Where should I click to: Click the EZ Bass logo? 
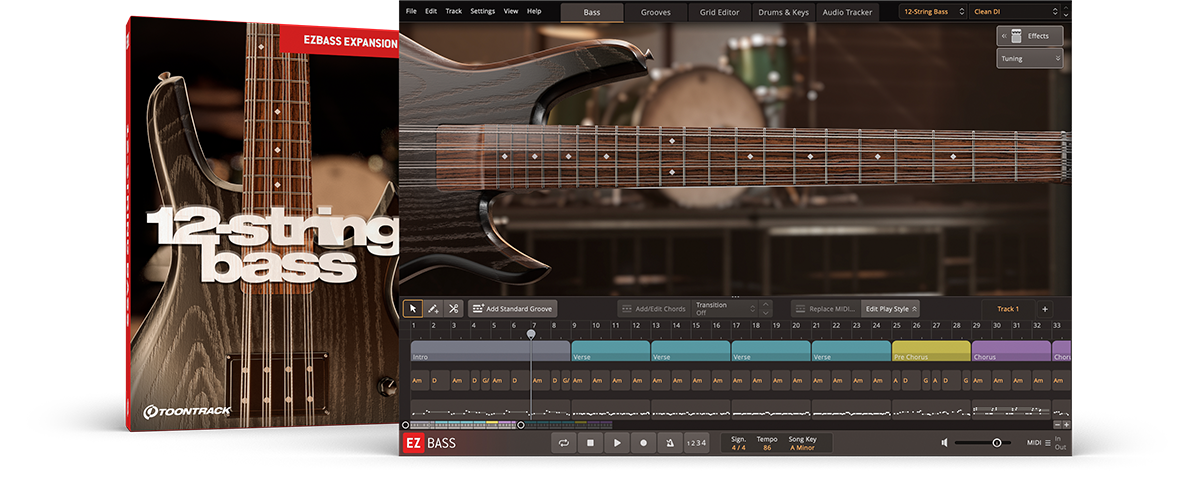[428, 443]
